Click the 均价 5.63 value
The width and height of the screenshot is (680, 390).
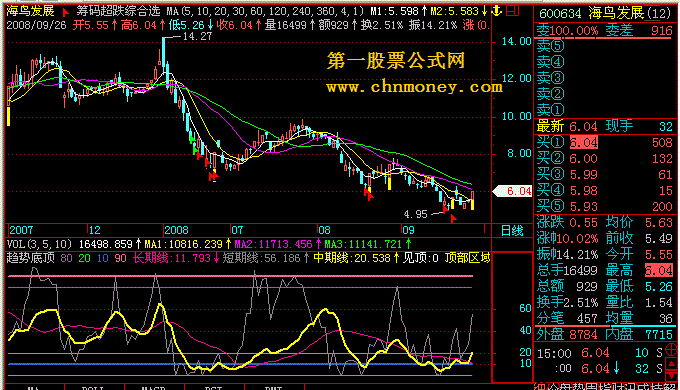point(639,223)
